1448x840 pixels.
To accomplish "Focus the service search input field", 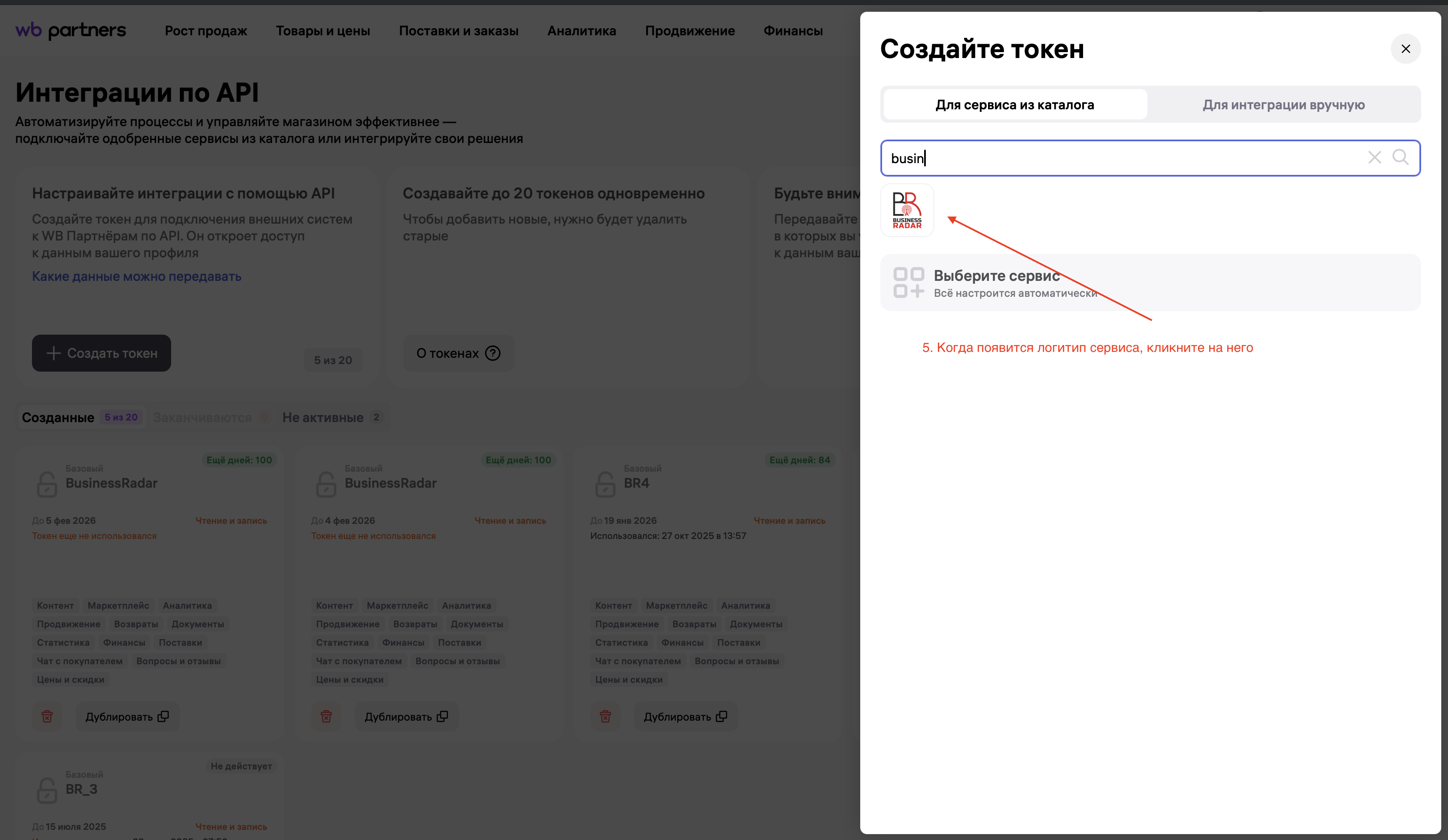I will tap(1120, 158).
